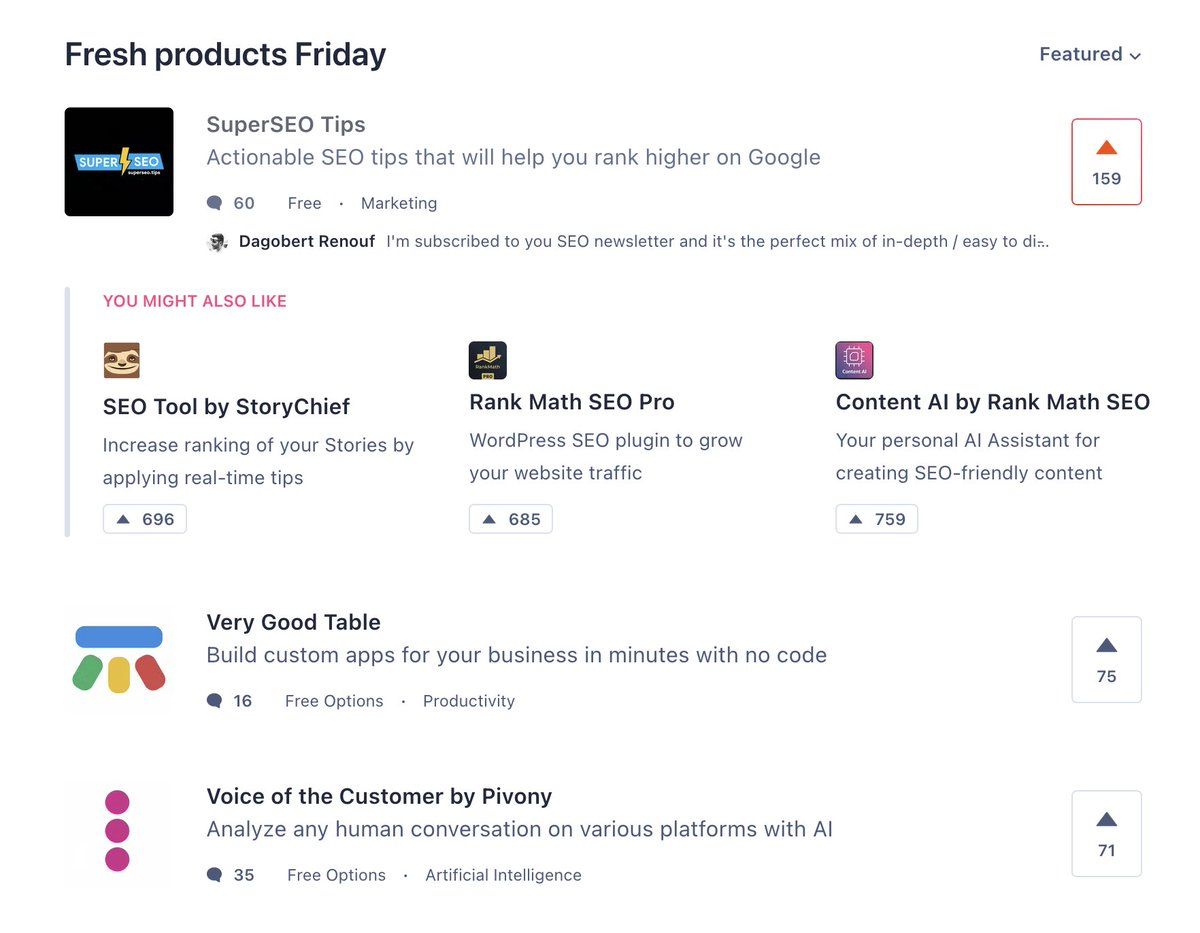This screenshot has width=1200, height=933.
Task: Upvote SEO Tool by StoryChief at 696
Action: tap(145, 519)
